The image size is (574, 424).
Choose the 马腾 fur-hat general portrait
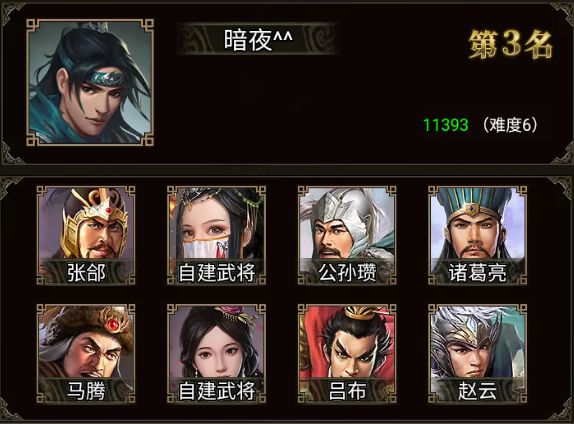86,353
